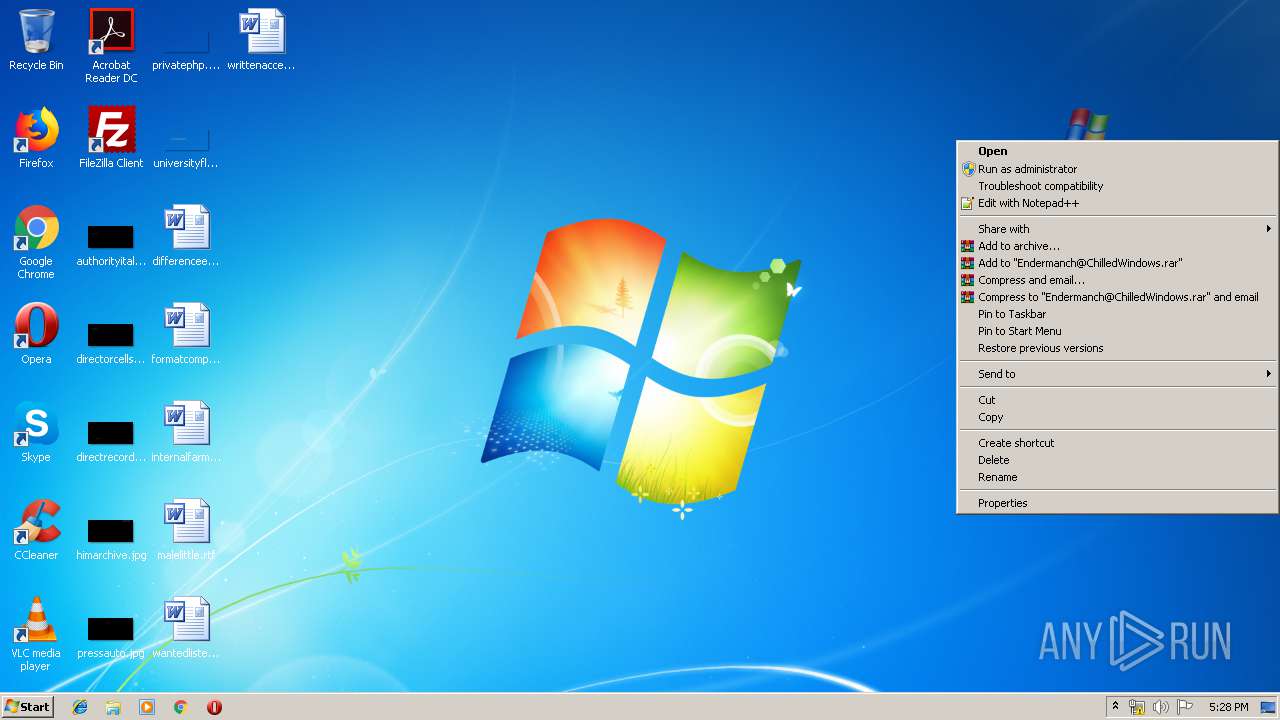Viewport: 1280px width, 720px height.
Task: Select Pin to Taskbar
Action: click(x=1117, y=314)
